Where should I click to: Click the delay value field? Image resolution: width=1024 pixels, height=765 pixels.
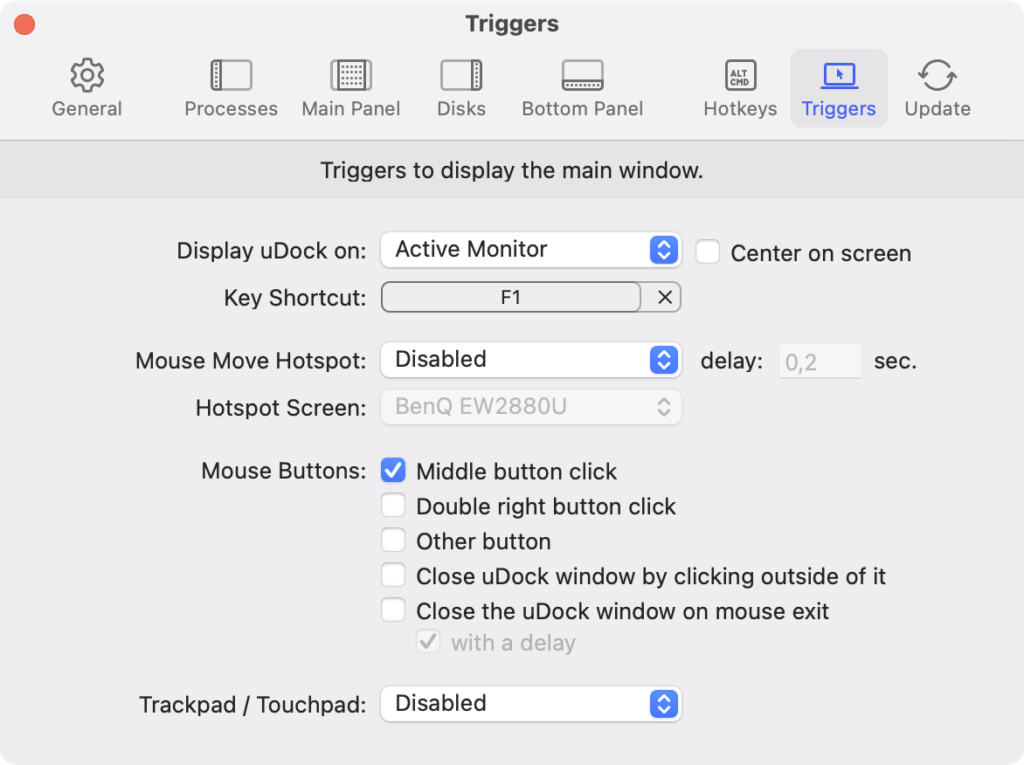pos(819,362)
